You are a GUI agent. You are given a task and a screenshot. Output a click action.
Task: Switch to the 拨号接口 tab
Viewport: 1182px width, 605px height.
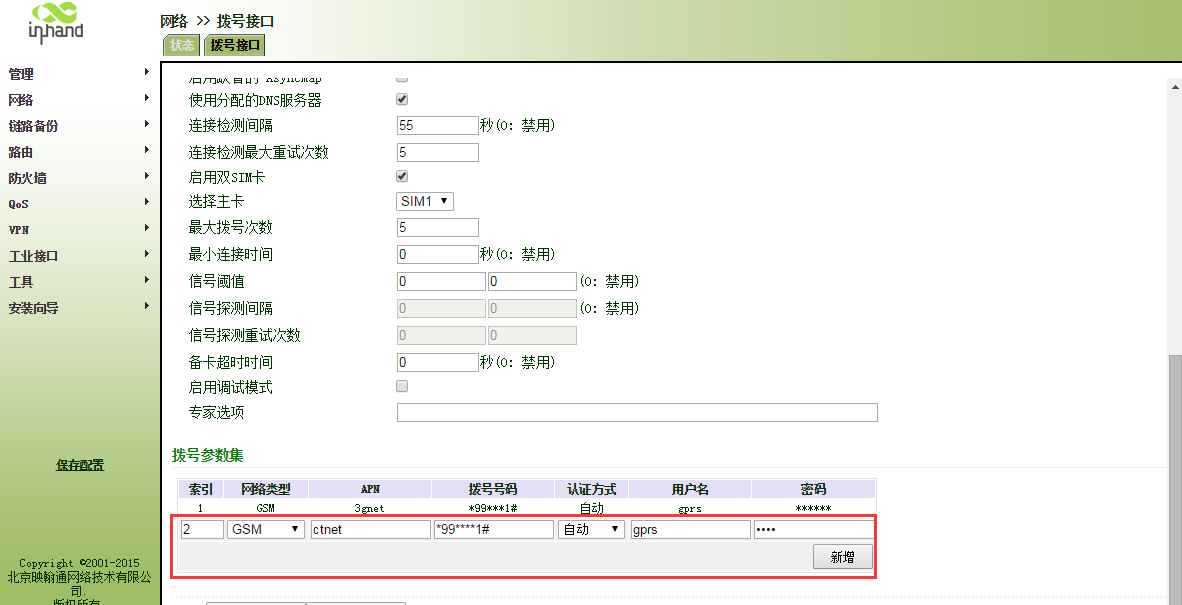point(232,44)
